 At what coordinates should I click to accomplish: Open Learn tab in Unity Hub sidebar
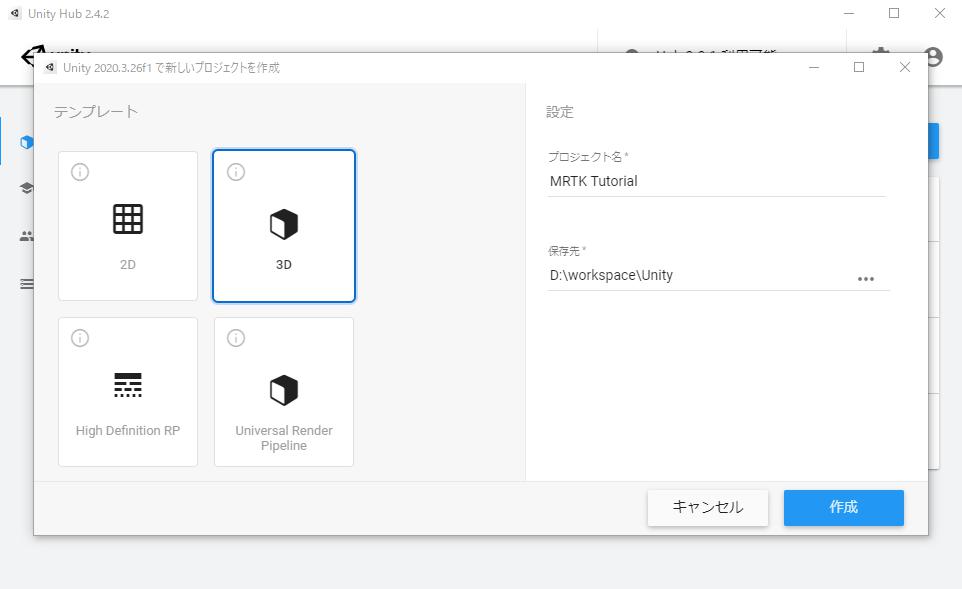pos(26,188)
